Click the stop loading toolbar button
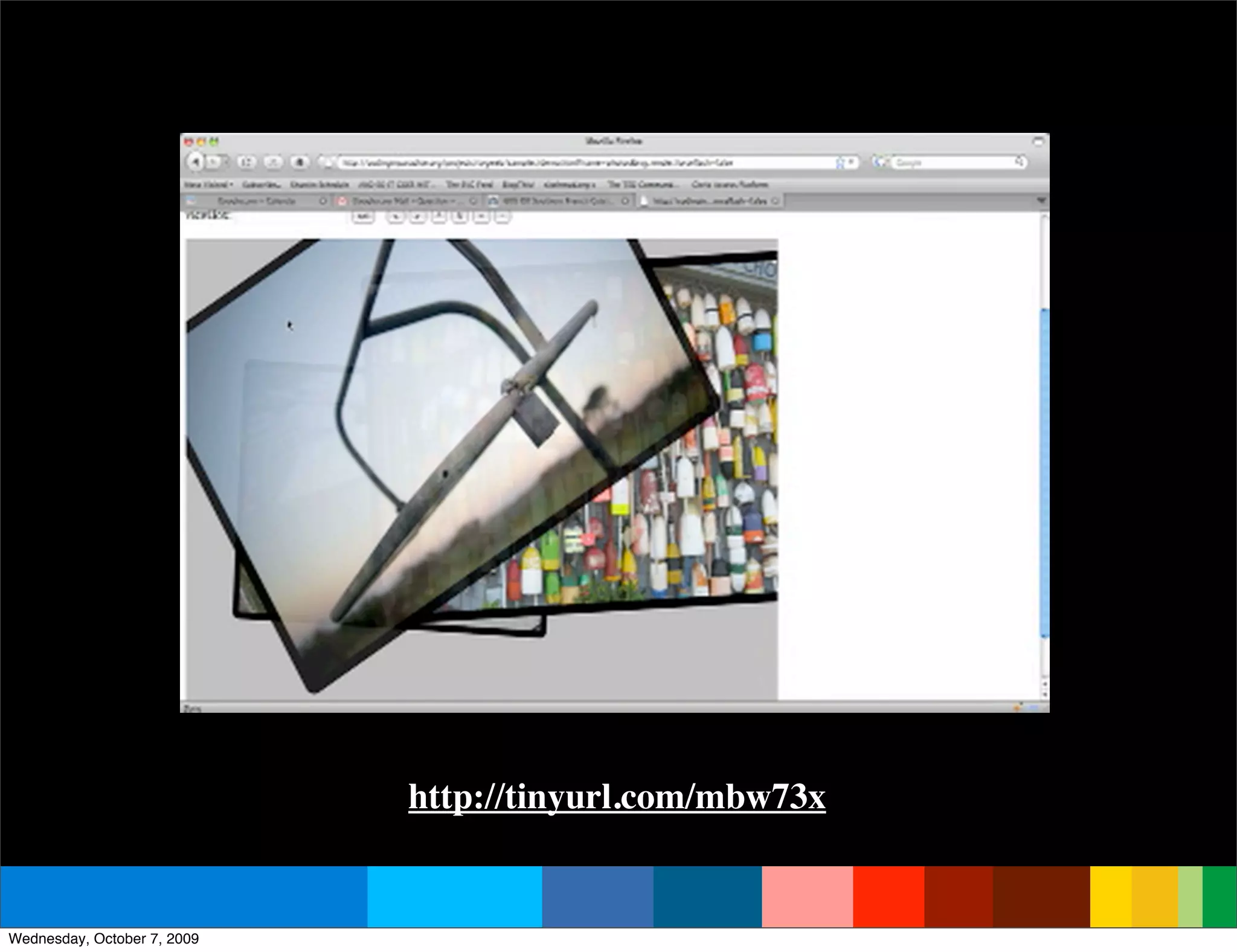The width and height of the screenshot is (1237, 952). pos(274,162)
